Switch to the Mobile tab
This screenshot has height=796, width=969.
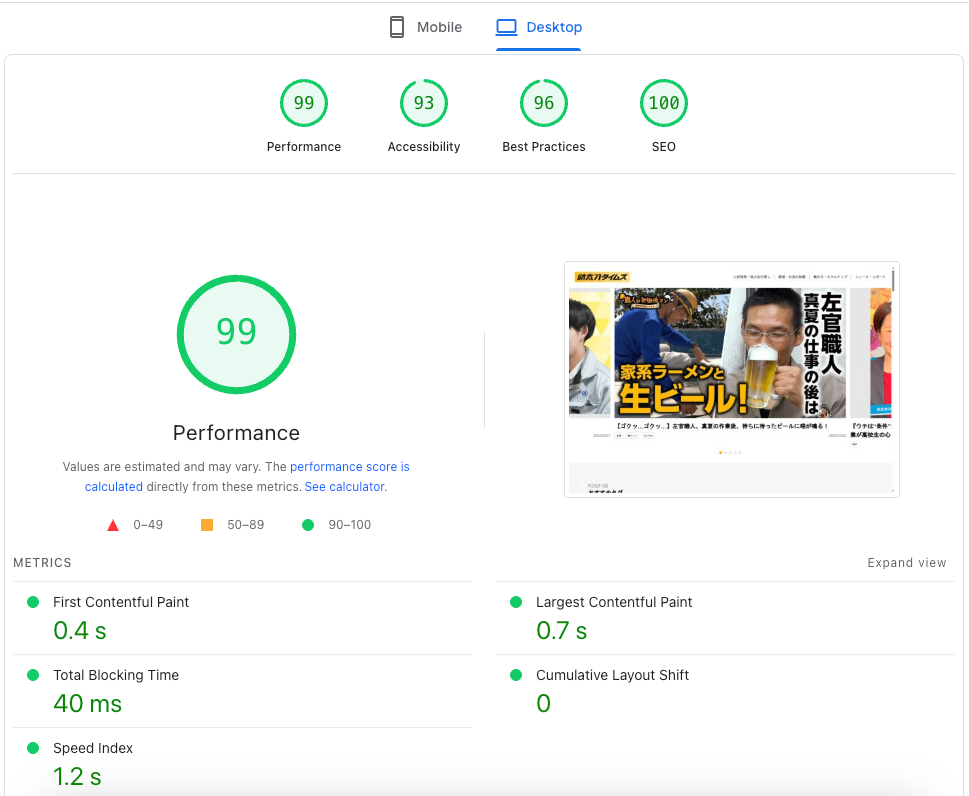click(425, 27)
